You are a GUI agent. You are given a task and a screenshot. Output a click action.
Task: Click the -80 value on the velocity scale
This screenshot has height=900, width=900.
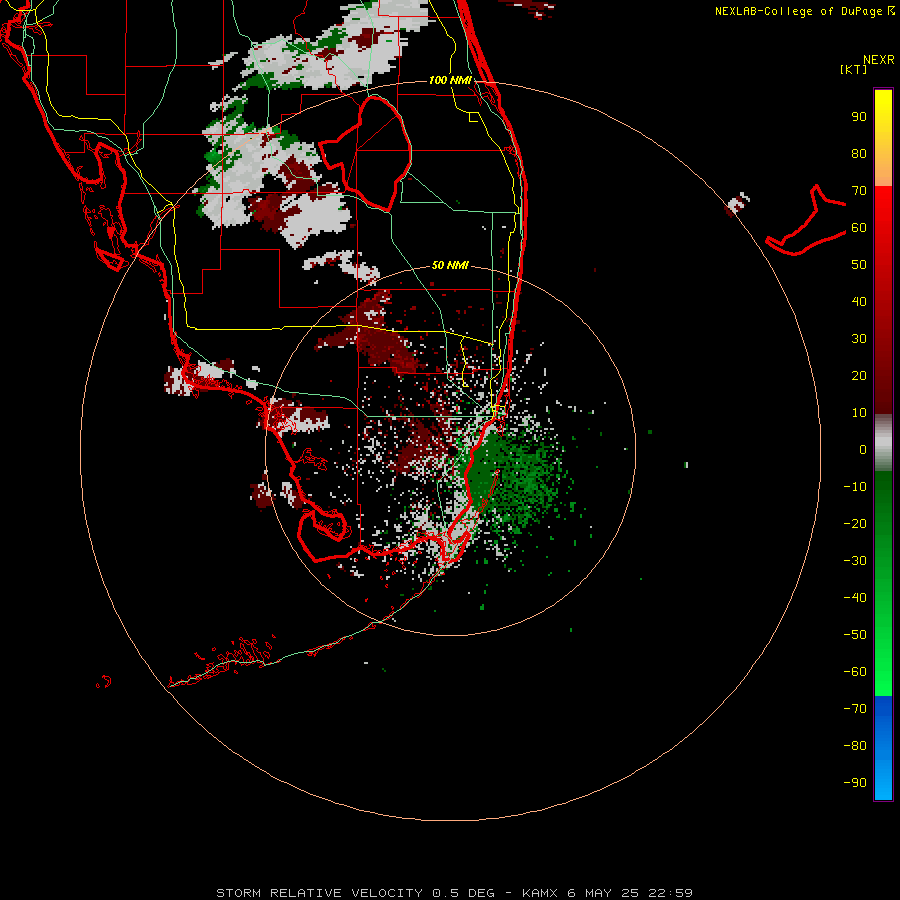pos(855,746)
